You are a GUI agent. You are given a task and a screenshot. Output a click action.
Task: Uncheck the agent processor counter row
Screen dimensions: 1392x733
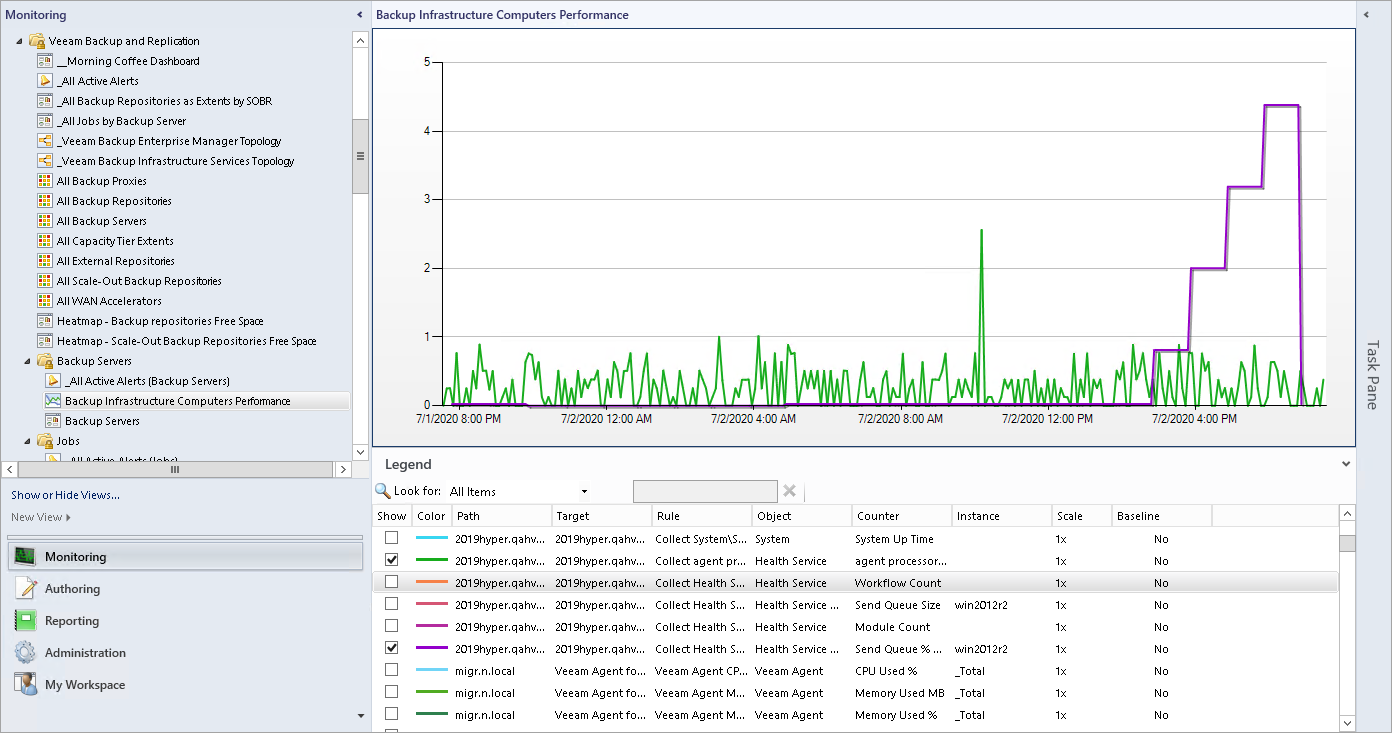pos(392,560)
